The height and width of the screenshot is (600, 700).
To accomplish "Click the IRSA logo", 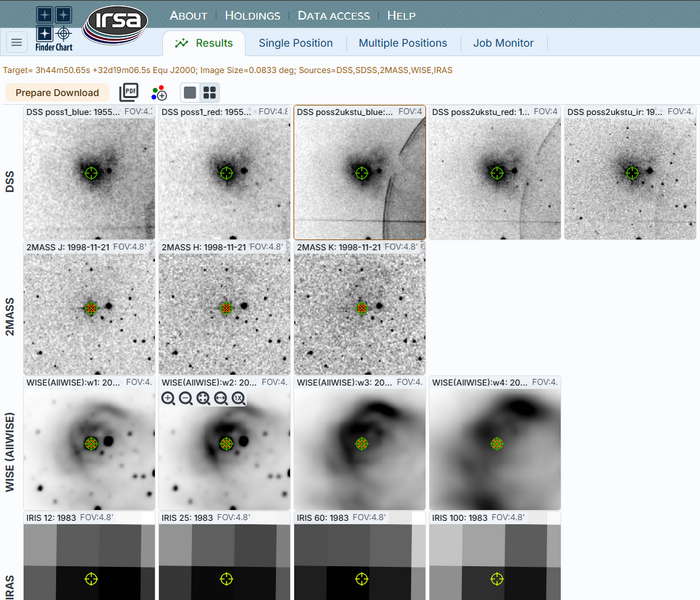I will [115, 25].
